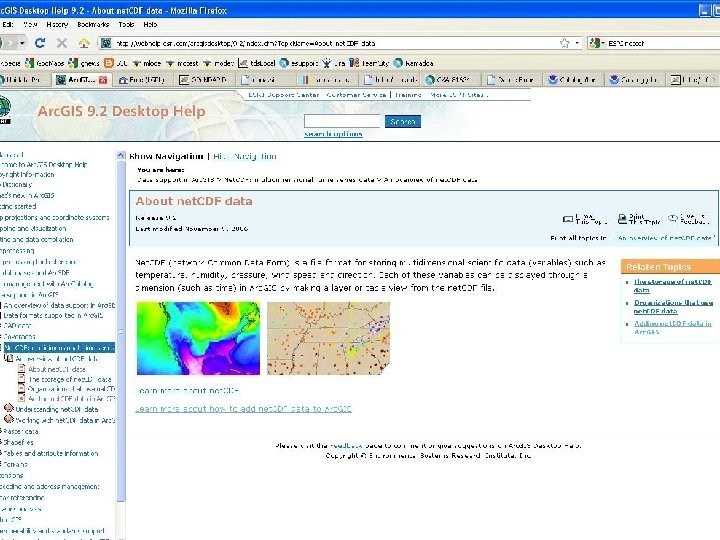
Task: Reload the page with the refresh icon
Action: coord(40,43)
